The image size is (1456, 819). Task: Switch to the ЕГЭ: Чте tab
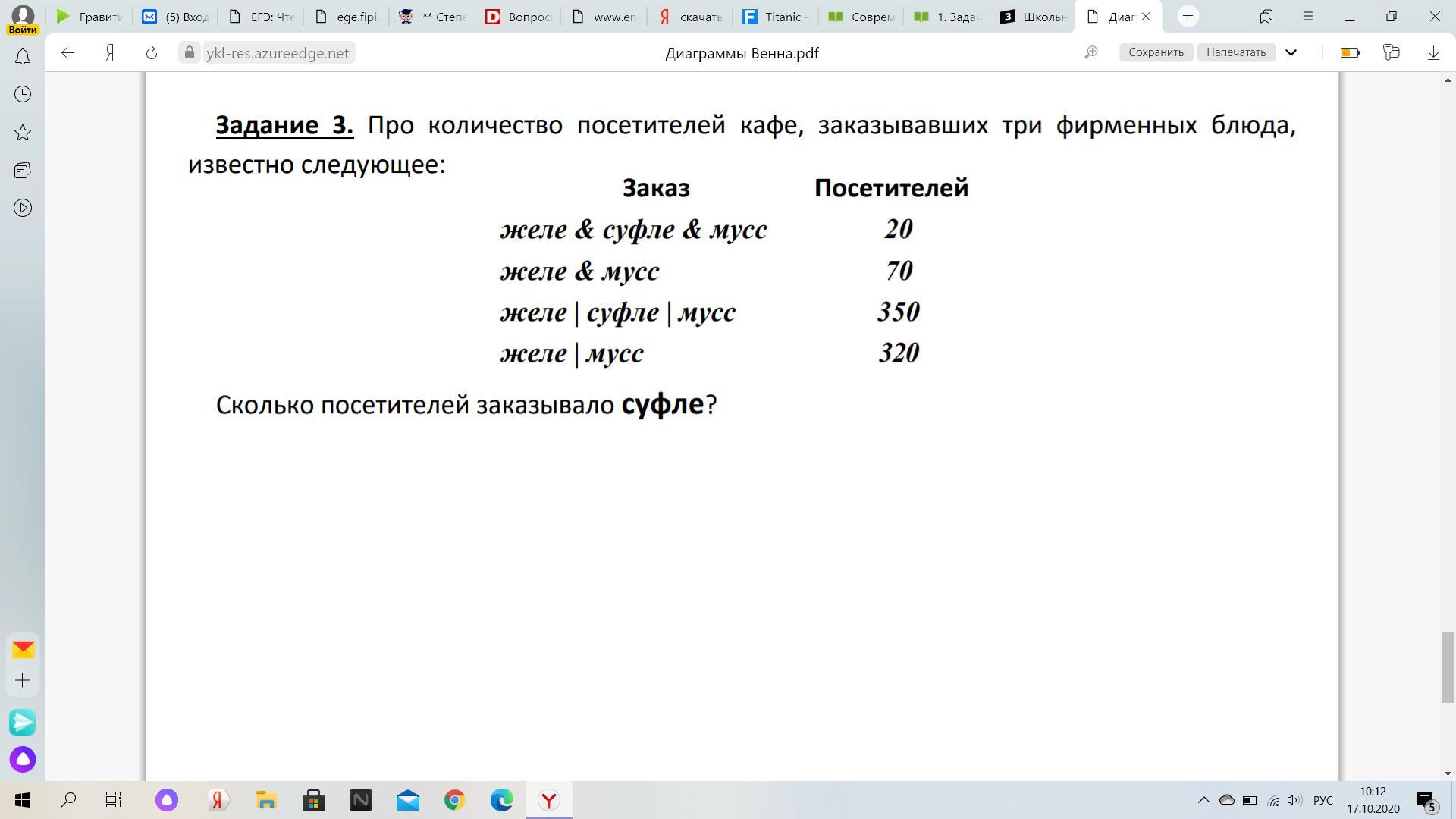(261, 17)
